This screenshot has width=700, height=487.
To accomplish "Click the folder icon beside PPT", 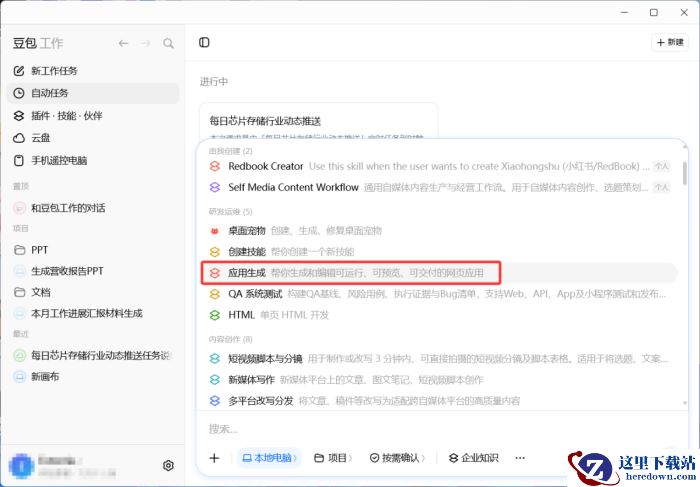I will coord(19,250).
